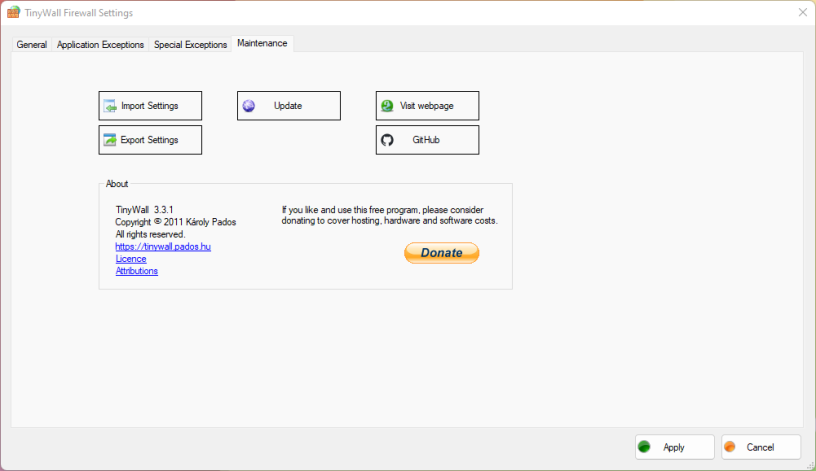Open the GitHub button
816x471 pixels.
[427, 140]
